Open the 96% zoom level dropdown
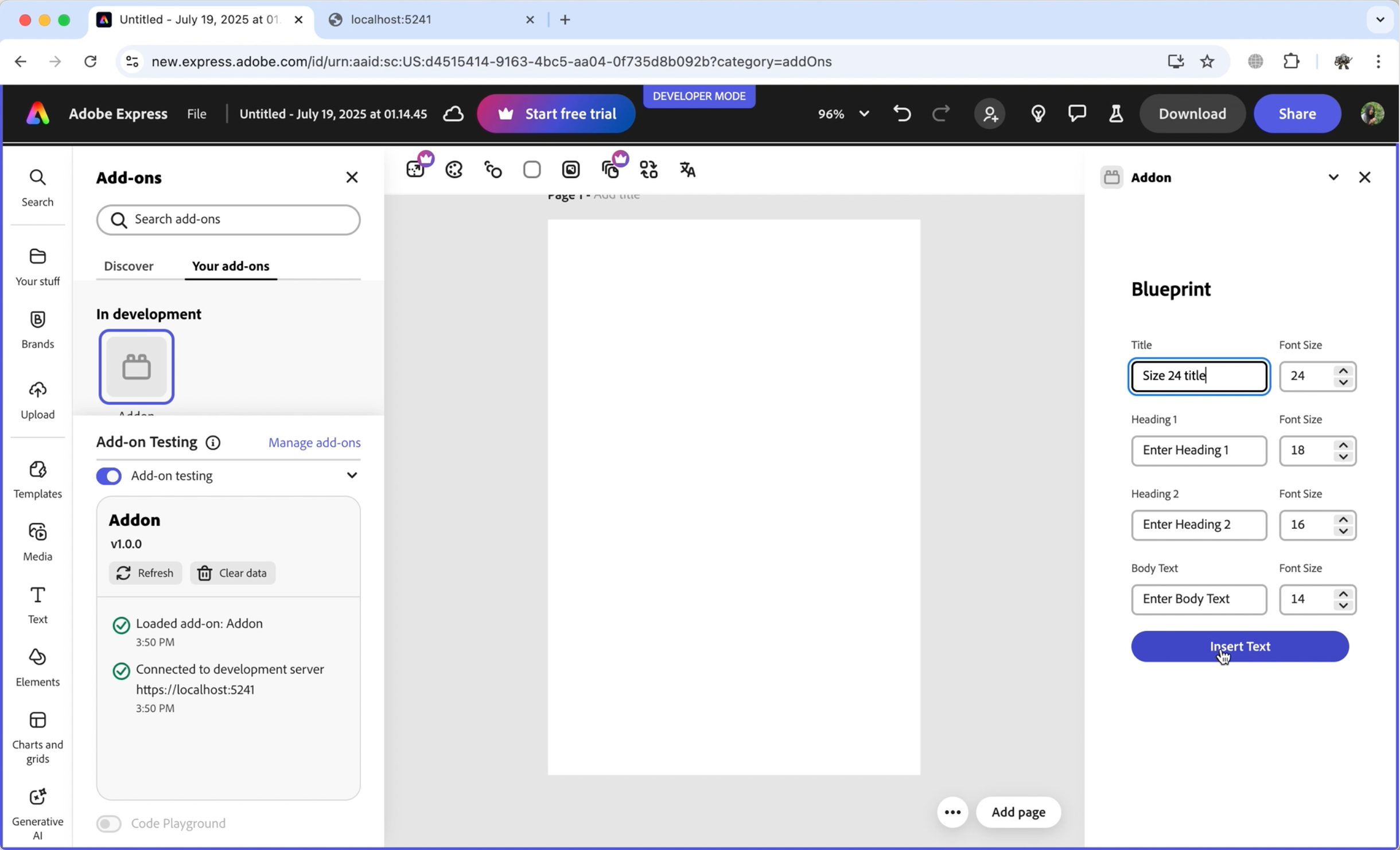 843,114
